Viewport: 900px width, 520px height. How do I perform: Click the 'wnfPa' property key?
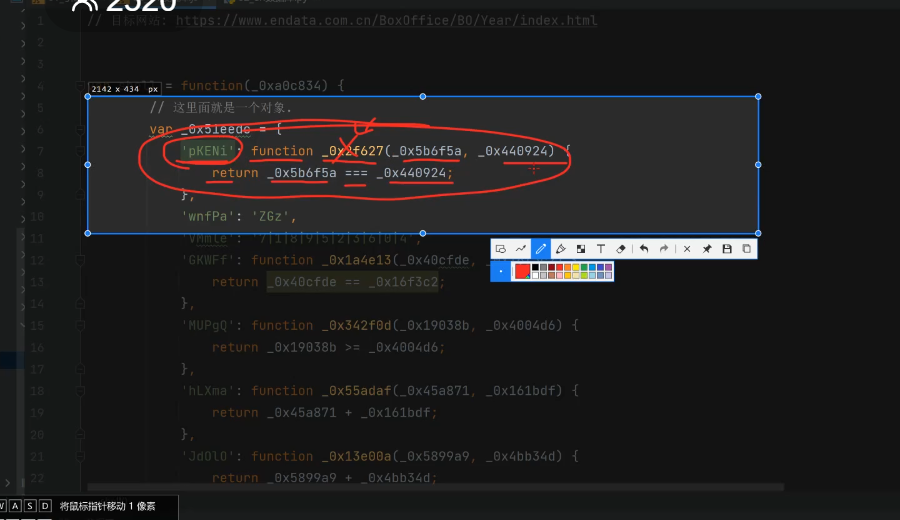point(207,216)
